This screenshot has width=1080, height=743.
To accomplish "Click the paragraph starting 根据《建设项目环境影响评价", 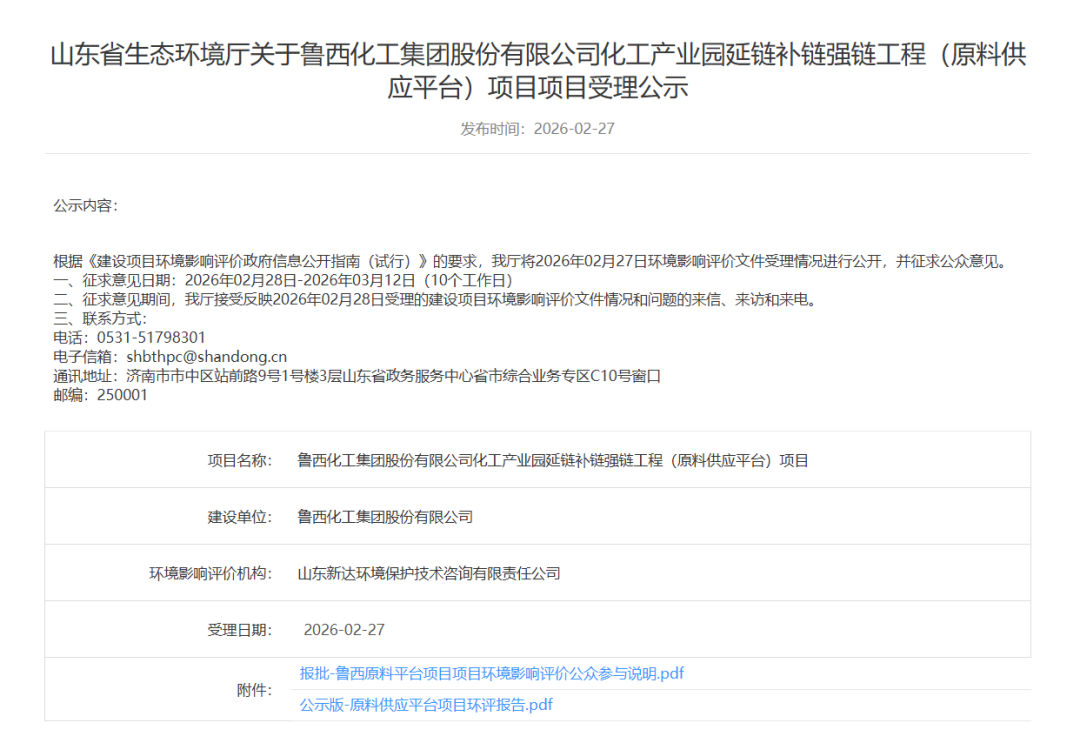I will point(532,261).
